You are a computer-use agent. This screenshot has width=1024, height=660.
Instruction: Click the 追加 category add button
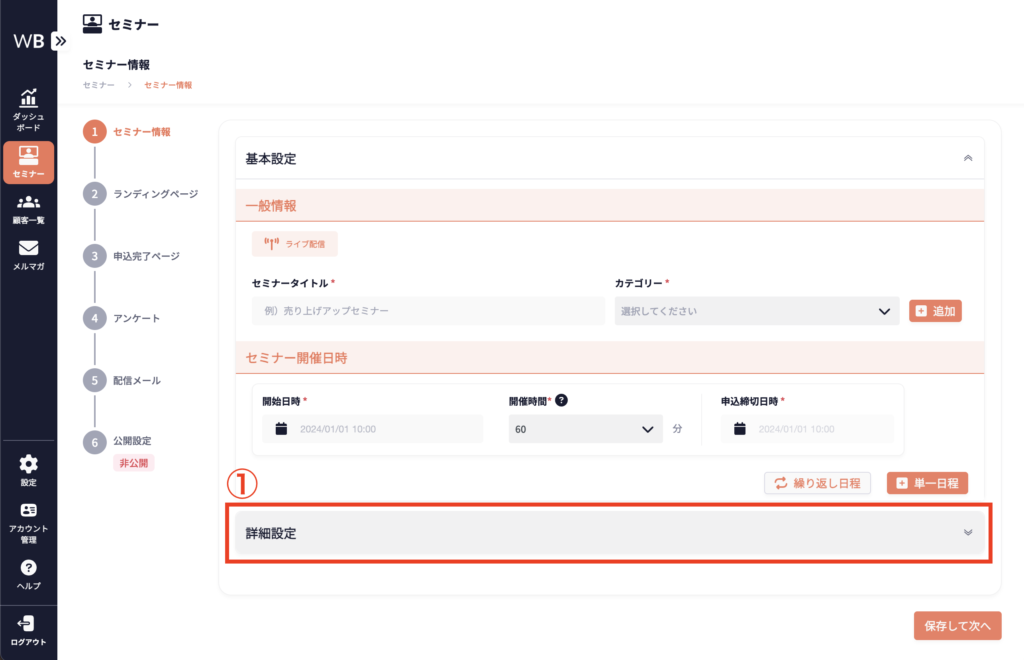(x=935, y=311)
